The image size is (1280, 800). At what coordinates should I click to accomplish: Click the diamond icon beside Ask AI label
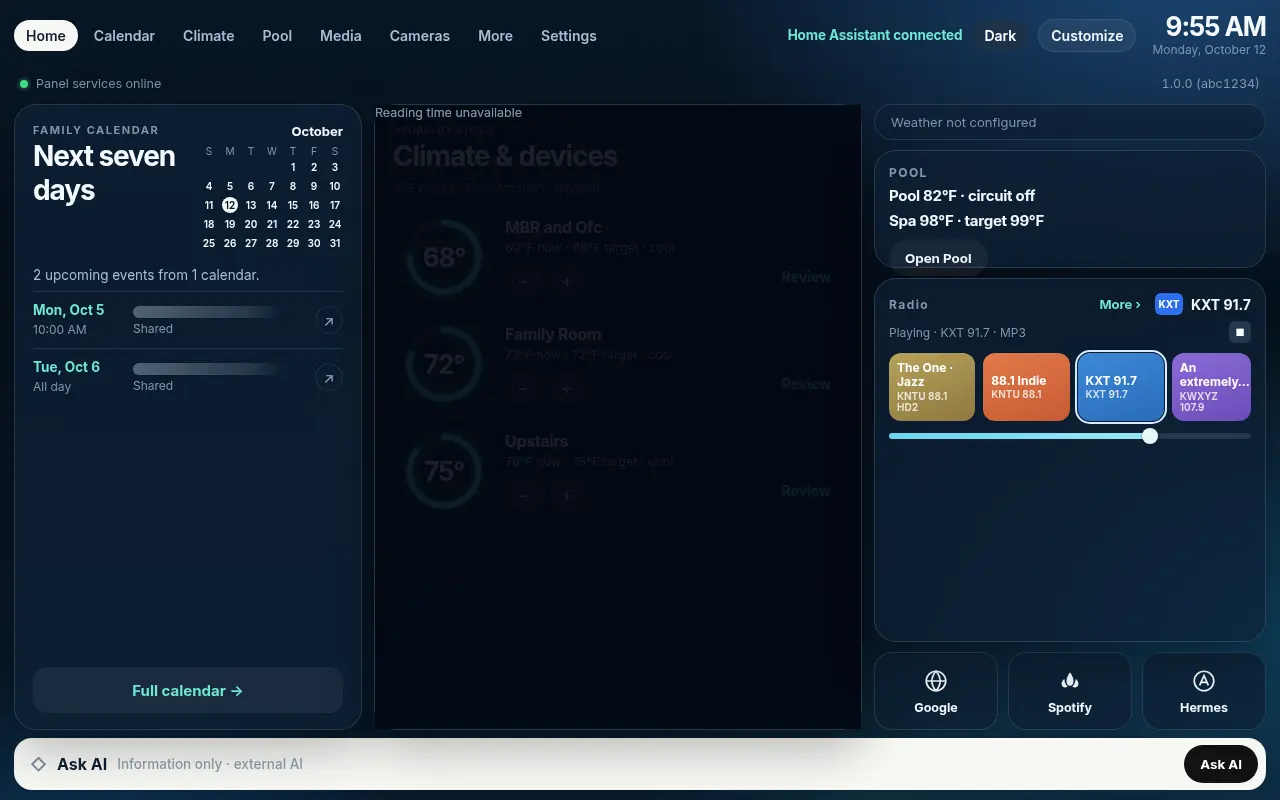[38, 764]
